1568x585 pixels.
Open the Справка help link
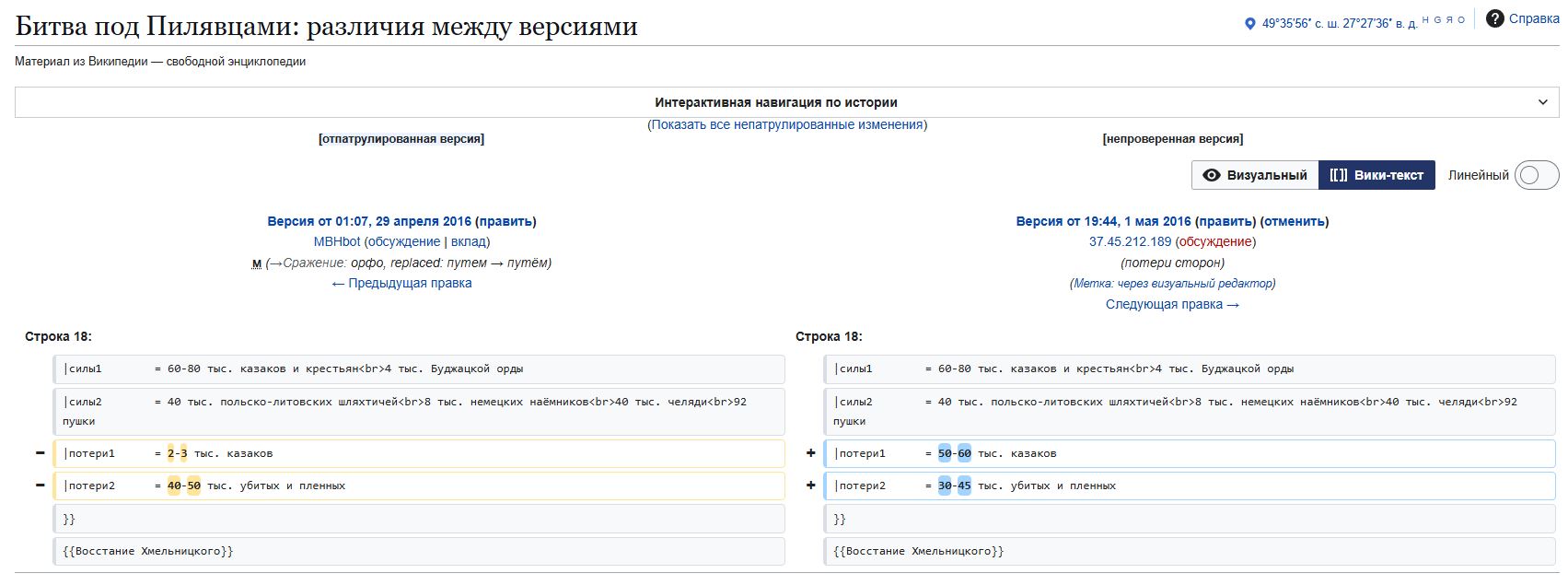tap(1534, 18)
